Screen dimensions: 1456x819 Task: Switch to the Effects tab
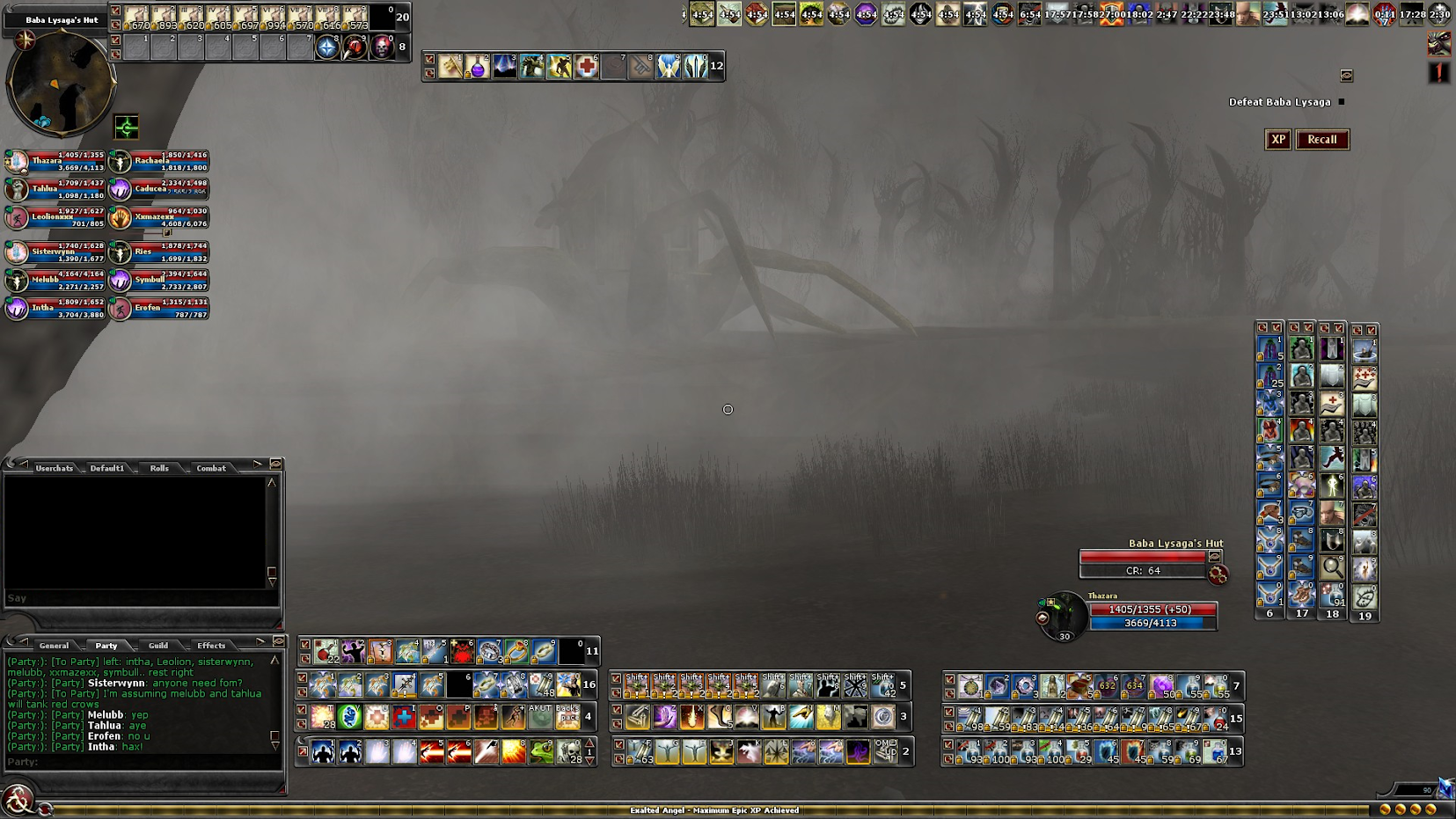(211, 646)
